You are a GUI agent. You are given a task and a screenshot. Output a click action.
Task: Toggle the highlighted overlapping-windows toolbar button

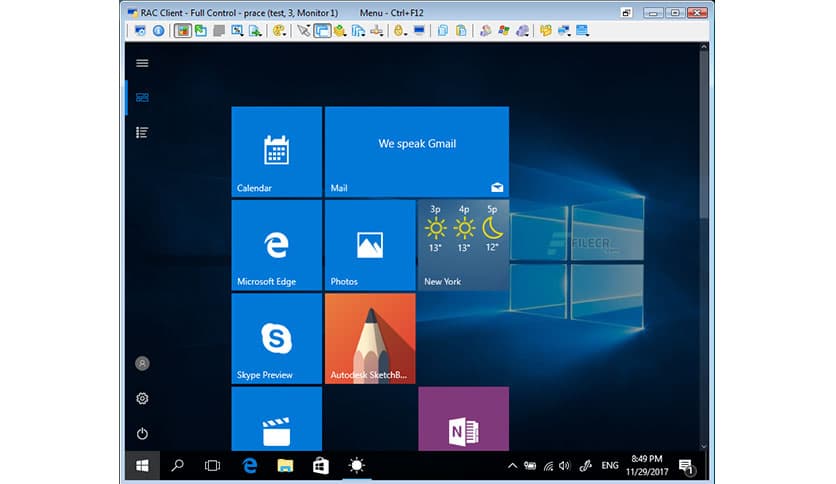(322, 31)
